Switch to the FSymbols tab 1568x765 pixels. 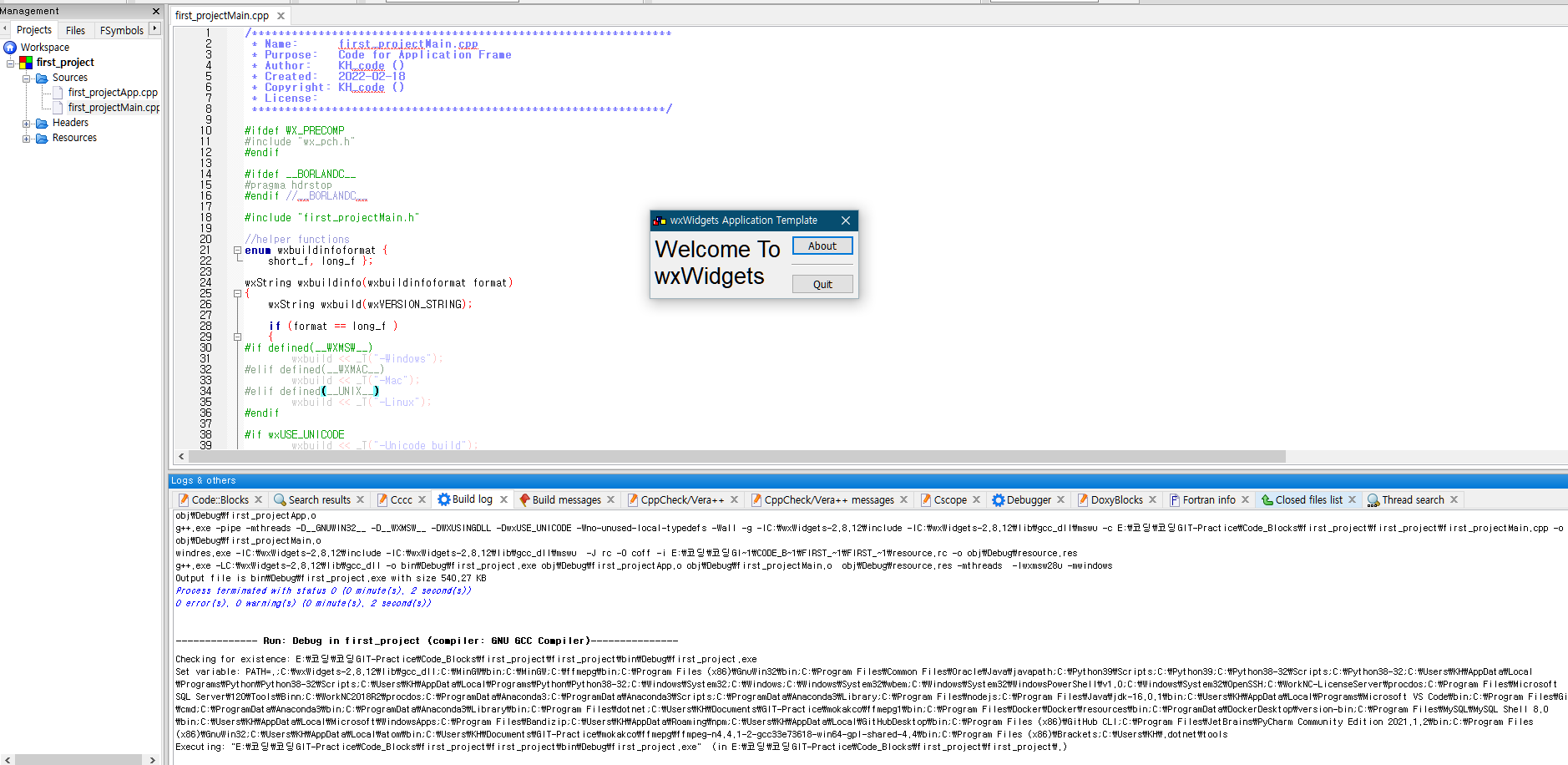122,30
